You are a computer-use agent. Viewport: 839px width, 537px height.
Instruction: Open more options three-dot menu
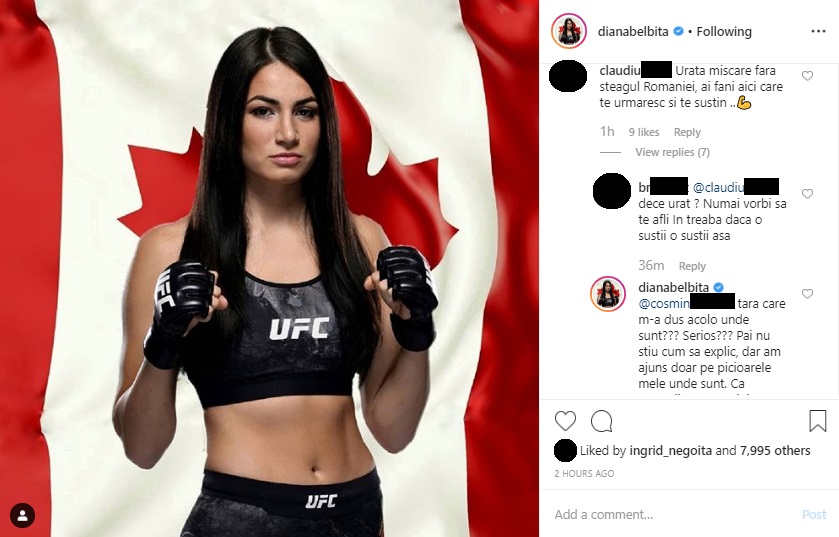tap(818, 32)
